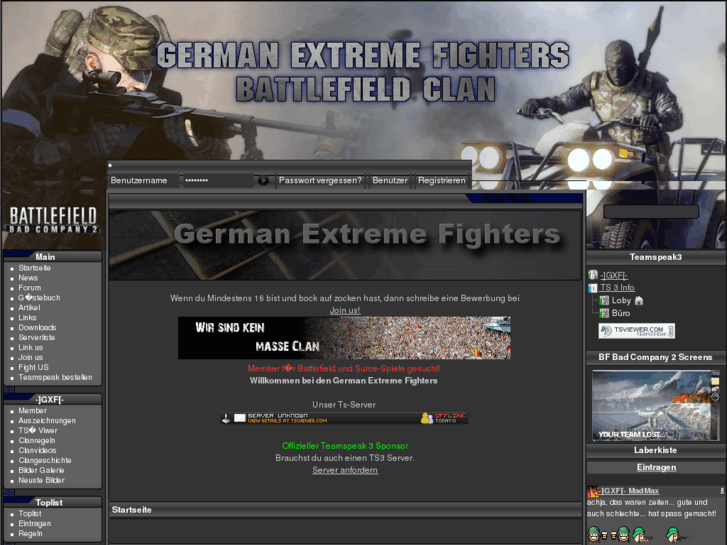Click the Server anfordern link
This screenshot has height=545, width=727.
(x=345, y=470)
